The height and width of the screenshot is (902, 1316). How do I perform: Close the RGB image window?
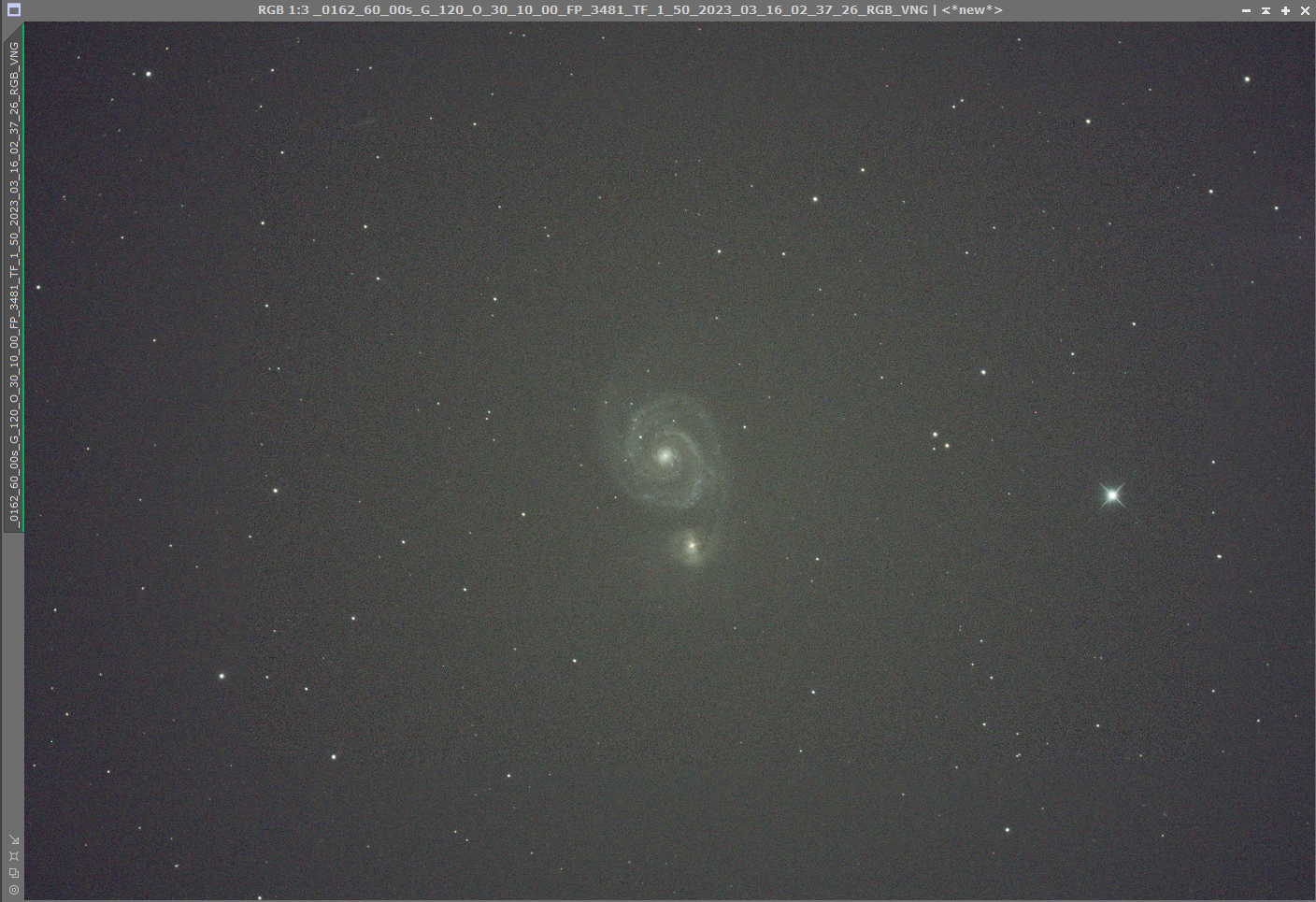[1305, 10]
